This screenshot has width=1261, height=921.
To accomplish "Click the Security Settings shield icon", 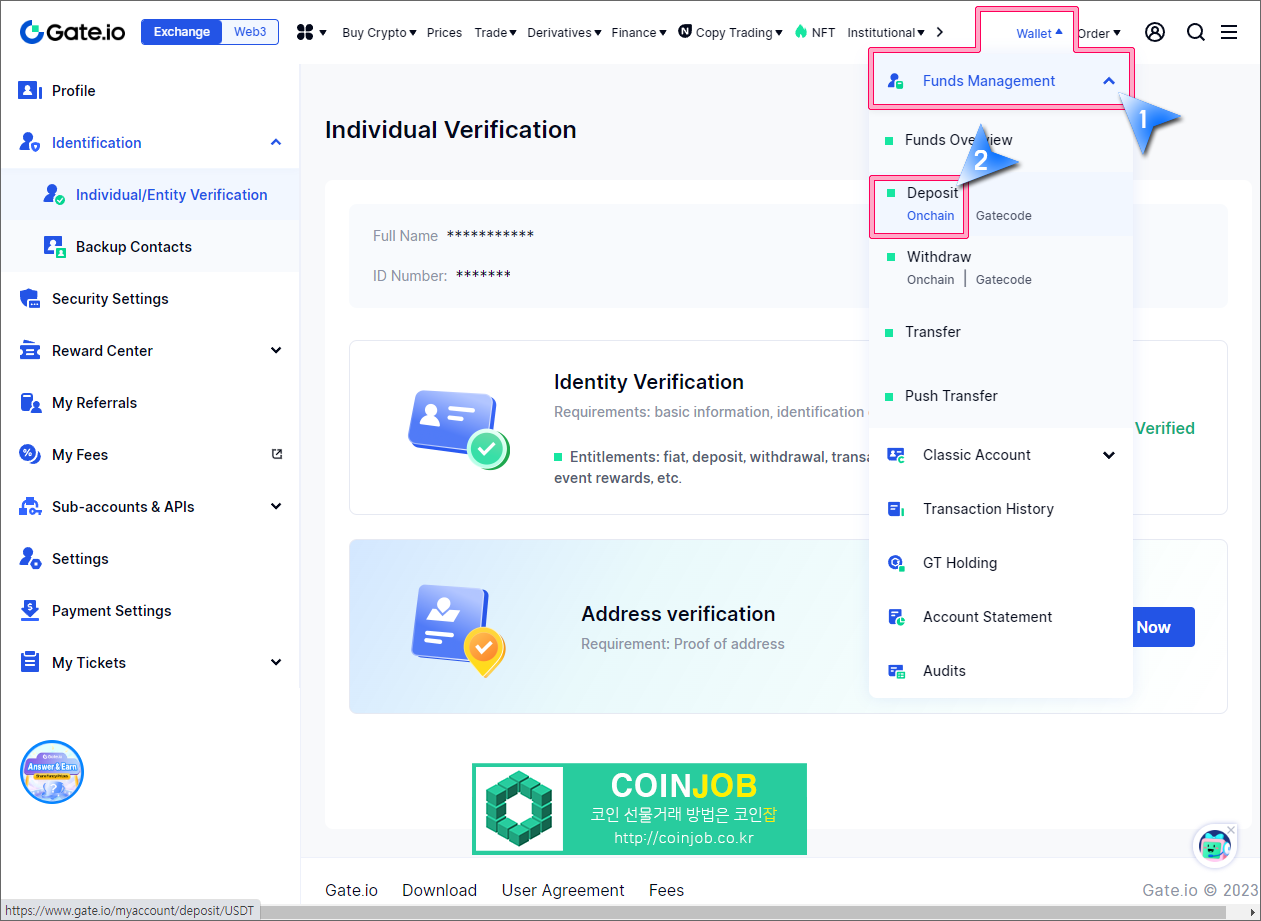I will click(x=30, y=298).
